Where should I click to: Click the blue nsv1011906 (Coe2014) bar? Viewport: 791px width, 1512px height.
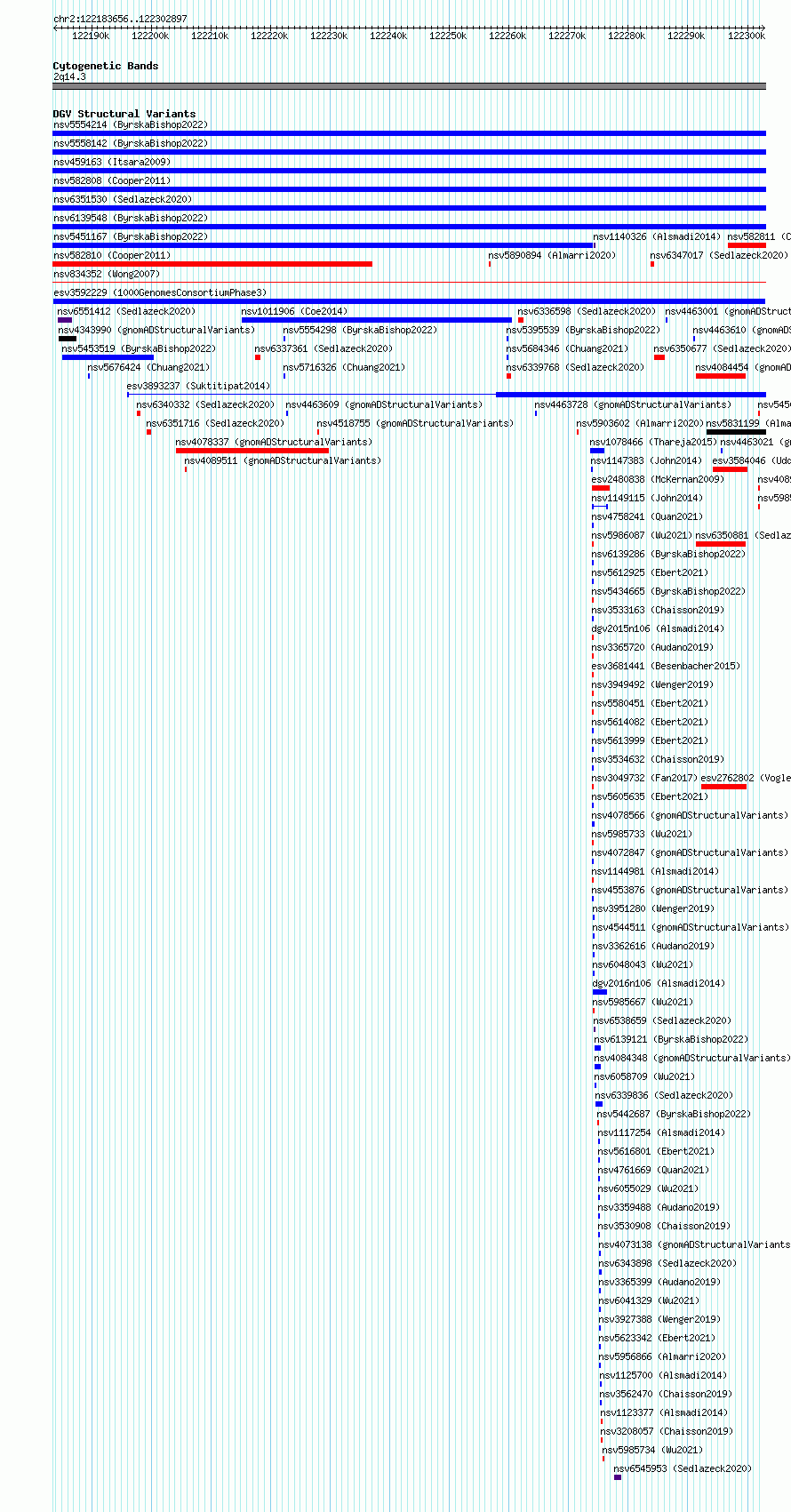pyautogui.click(x=377, y=320)
